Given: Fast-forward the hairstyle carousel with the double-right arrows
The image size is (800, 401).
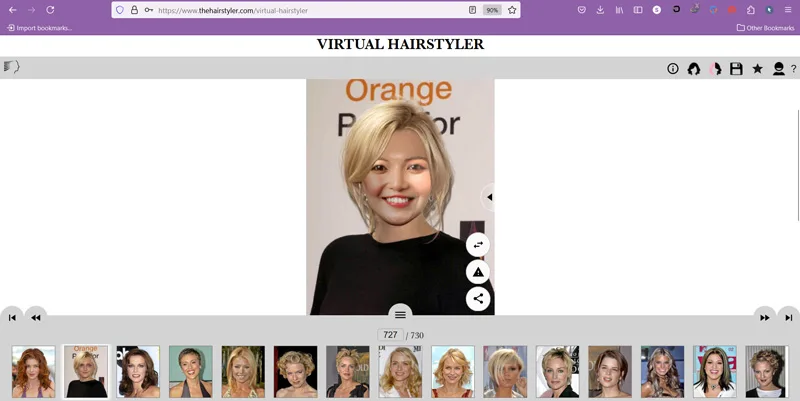Looking at the screenshot, I should coord(764,317).
